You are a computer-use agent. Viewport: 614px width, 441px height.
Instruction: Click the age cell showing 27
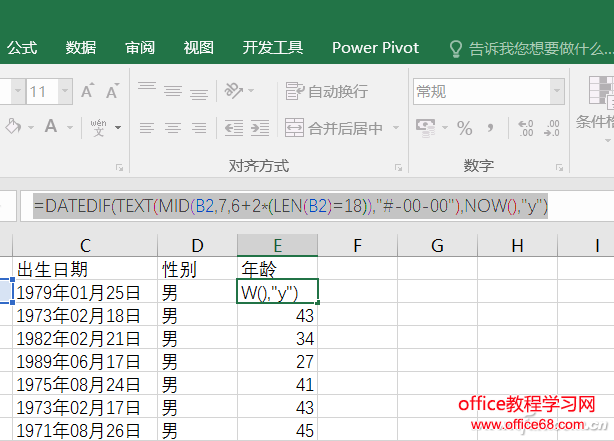coord(278,361)
